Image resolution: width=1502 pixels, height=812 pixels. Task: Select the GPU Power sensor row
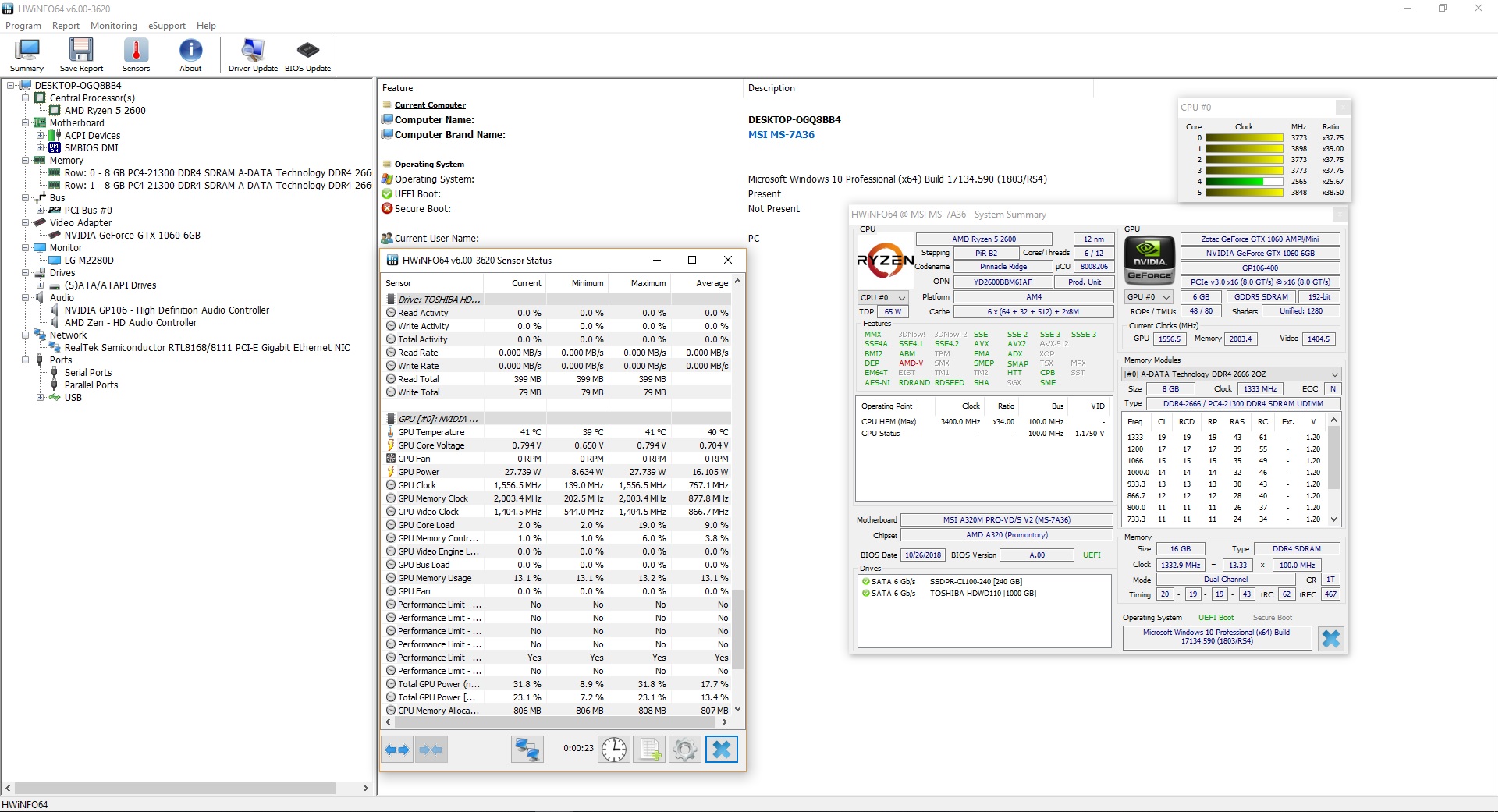pos(557,472)
